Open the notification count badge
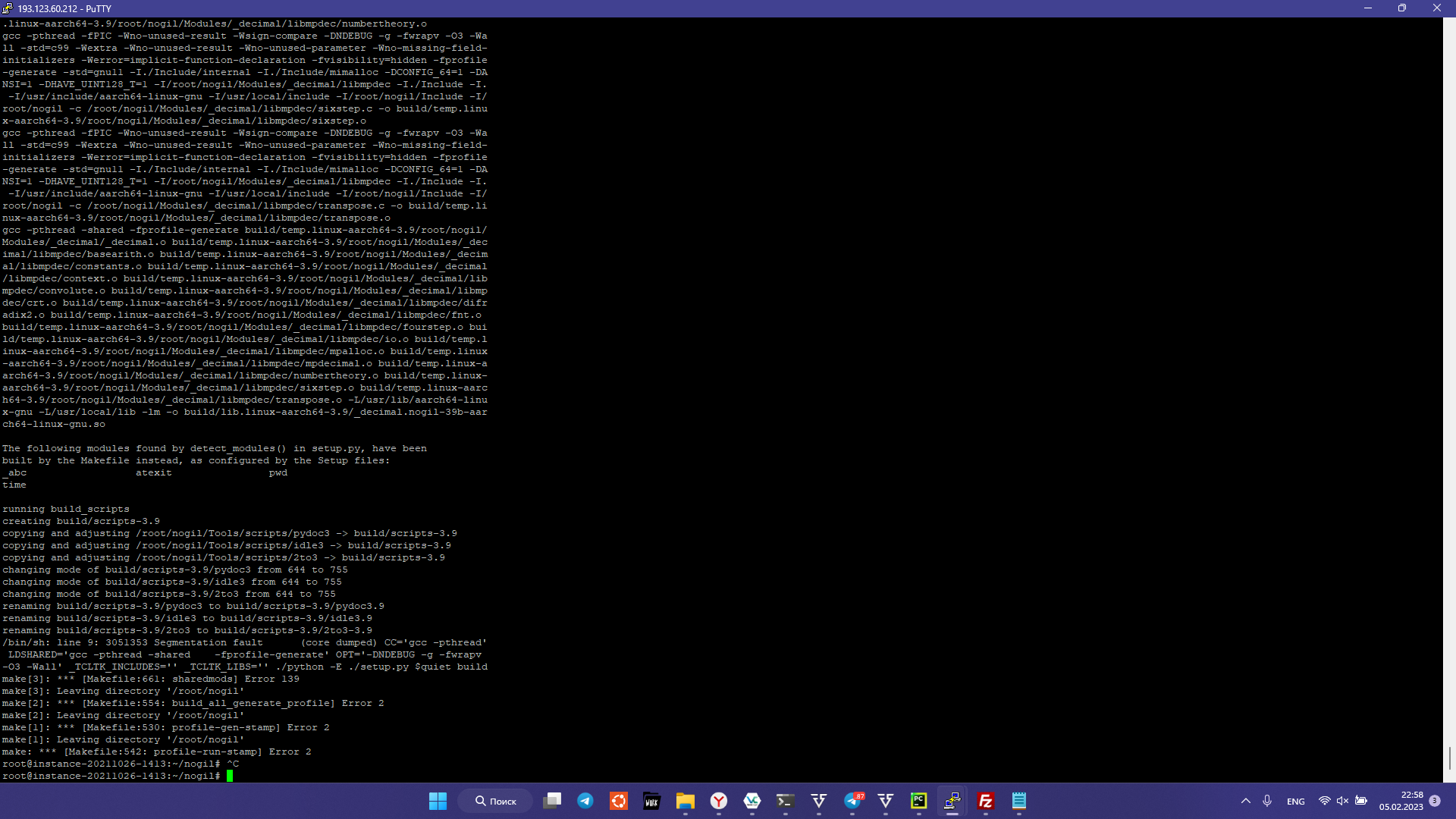The image size is (1456, 819). point(1435,801)
